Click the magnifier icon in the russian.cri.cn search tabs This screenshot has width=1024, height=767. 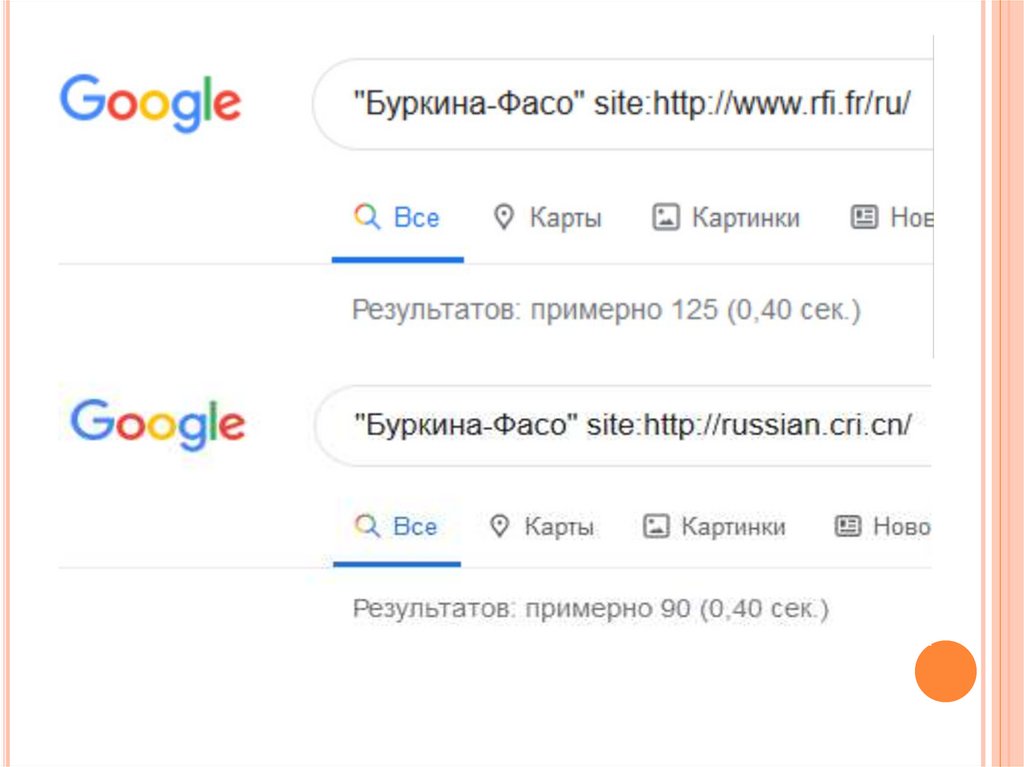[x=368, y=526]
